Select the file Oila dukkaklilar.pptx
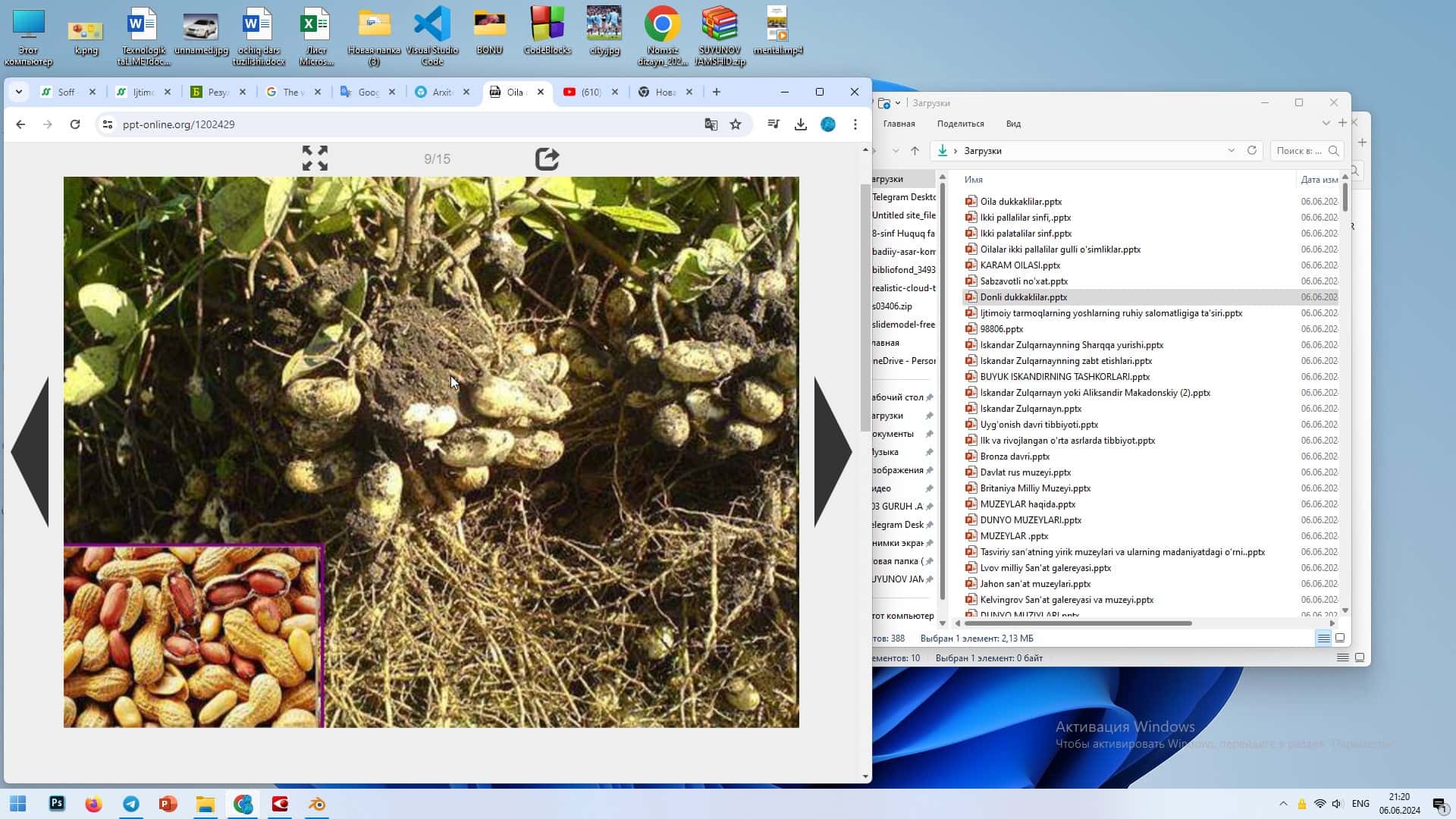This screenshot has width=1456, height=819. [1021, 202]
